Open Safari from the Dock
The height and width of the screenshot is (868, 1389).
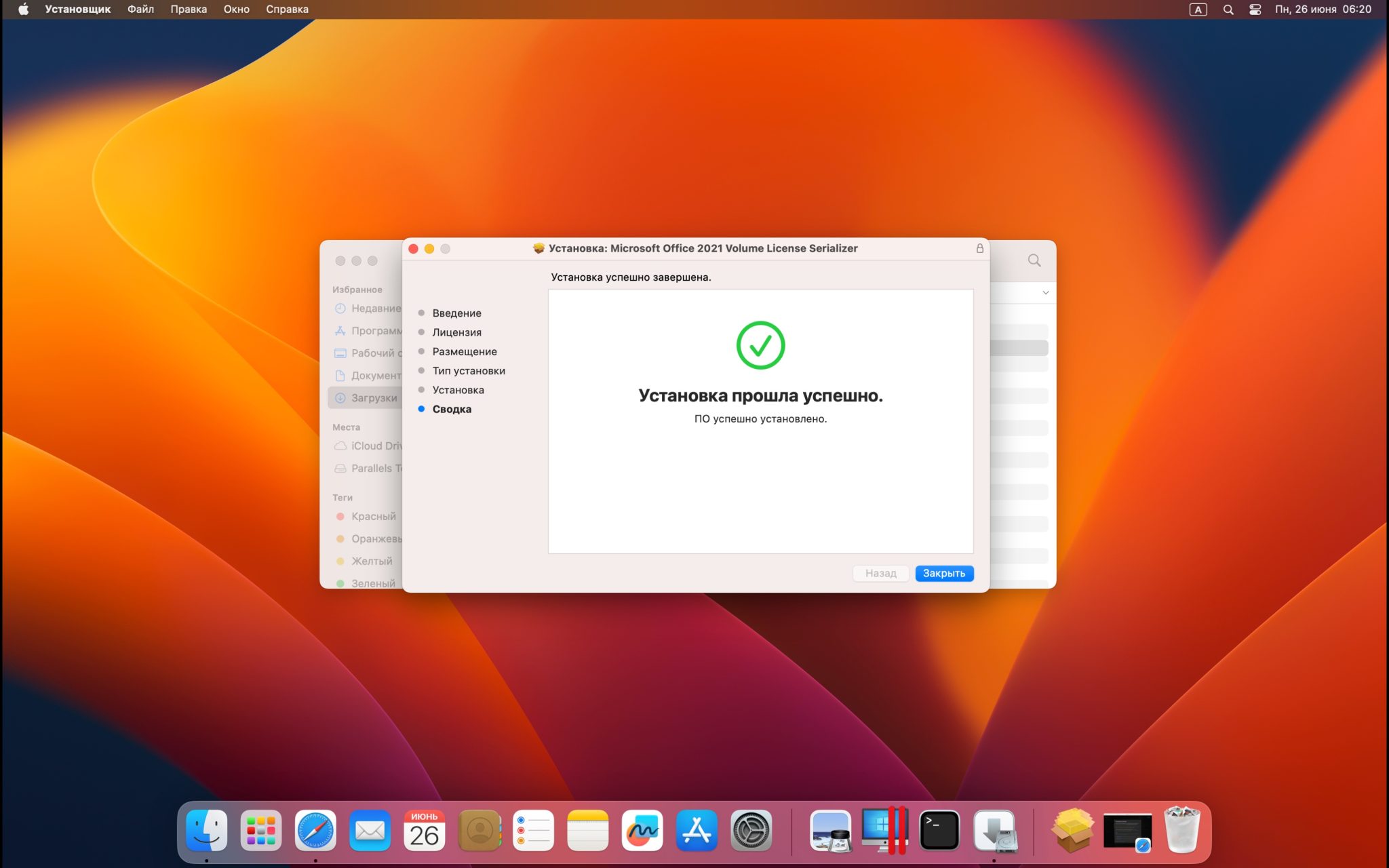[315, 830]
